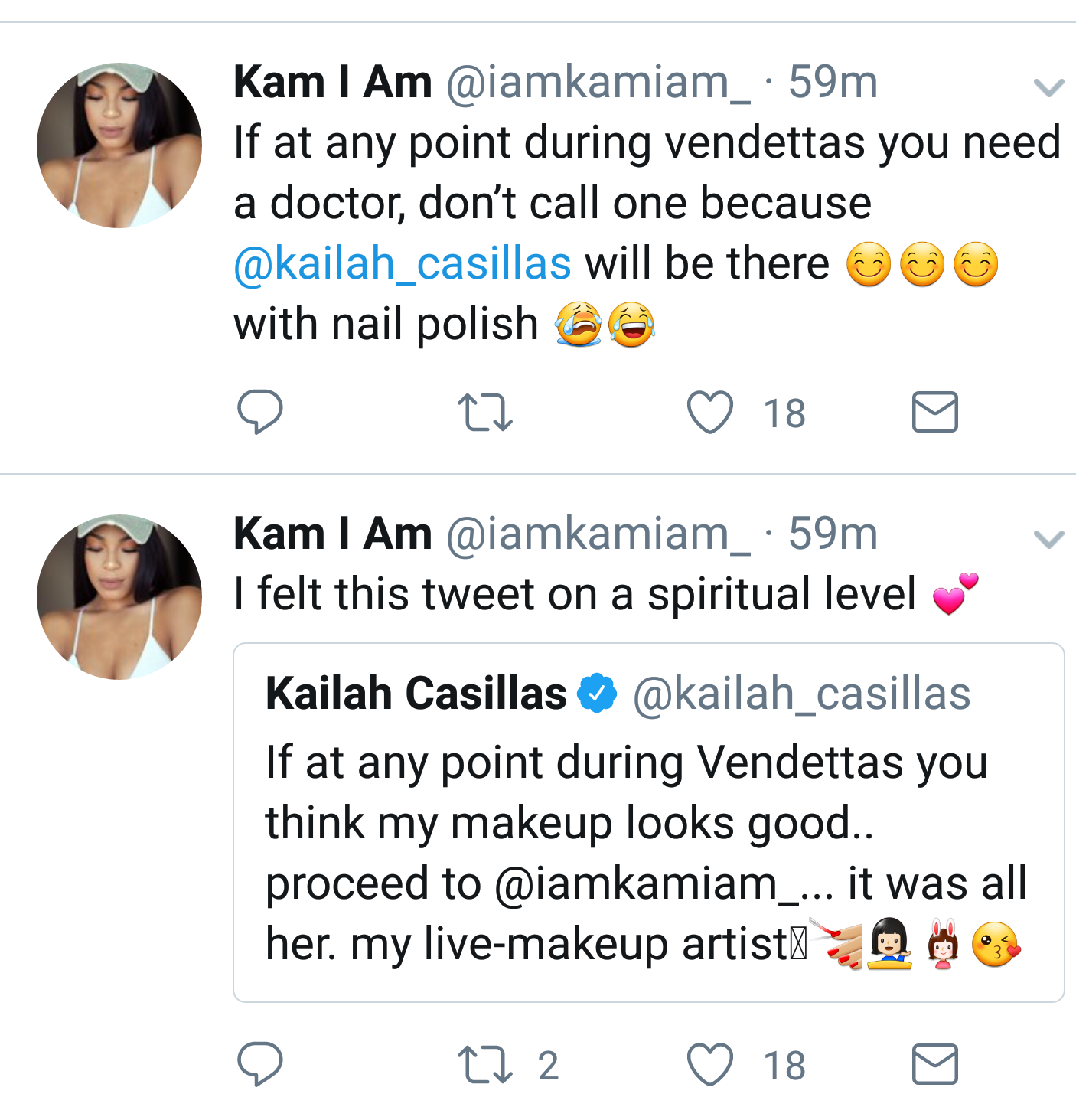Open Kam I Am profile name in first tweet
This screenshot has width=1076, height=1120.
click(x=333, y=82)
